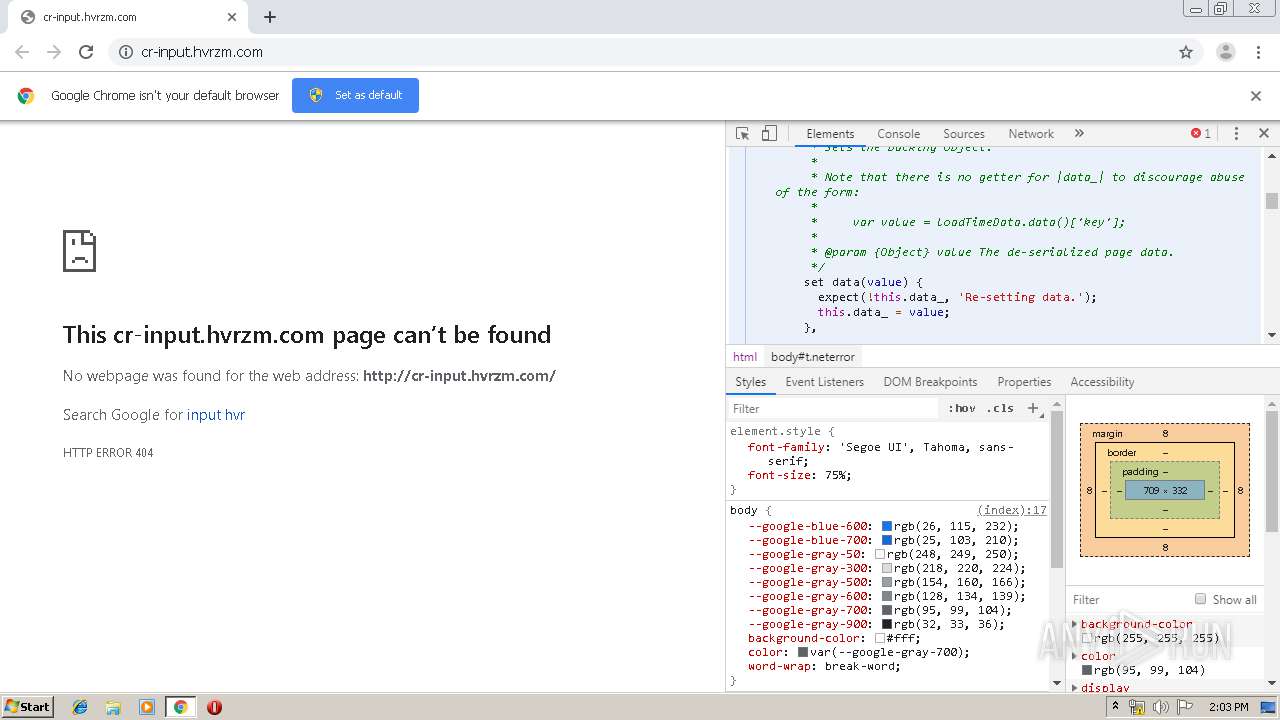Open the (index):17 source link
Screen dimensions: 1280x720
(1011, 510)
